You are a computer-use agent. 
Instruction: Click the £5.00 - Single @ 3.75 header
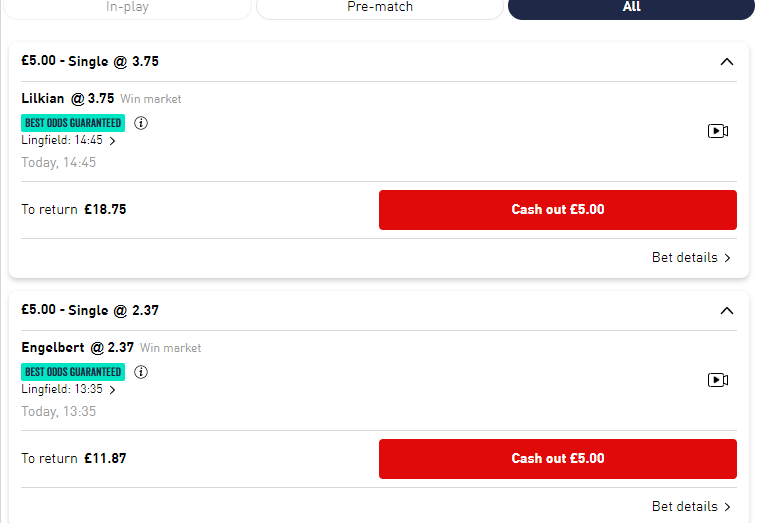(90, 61)
